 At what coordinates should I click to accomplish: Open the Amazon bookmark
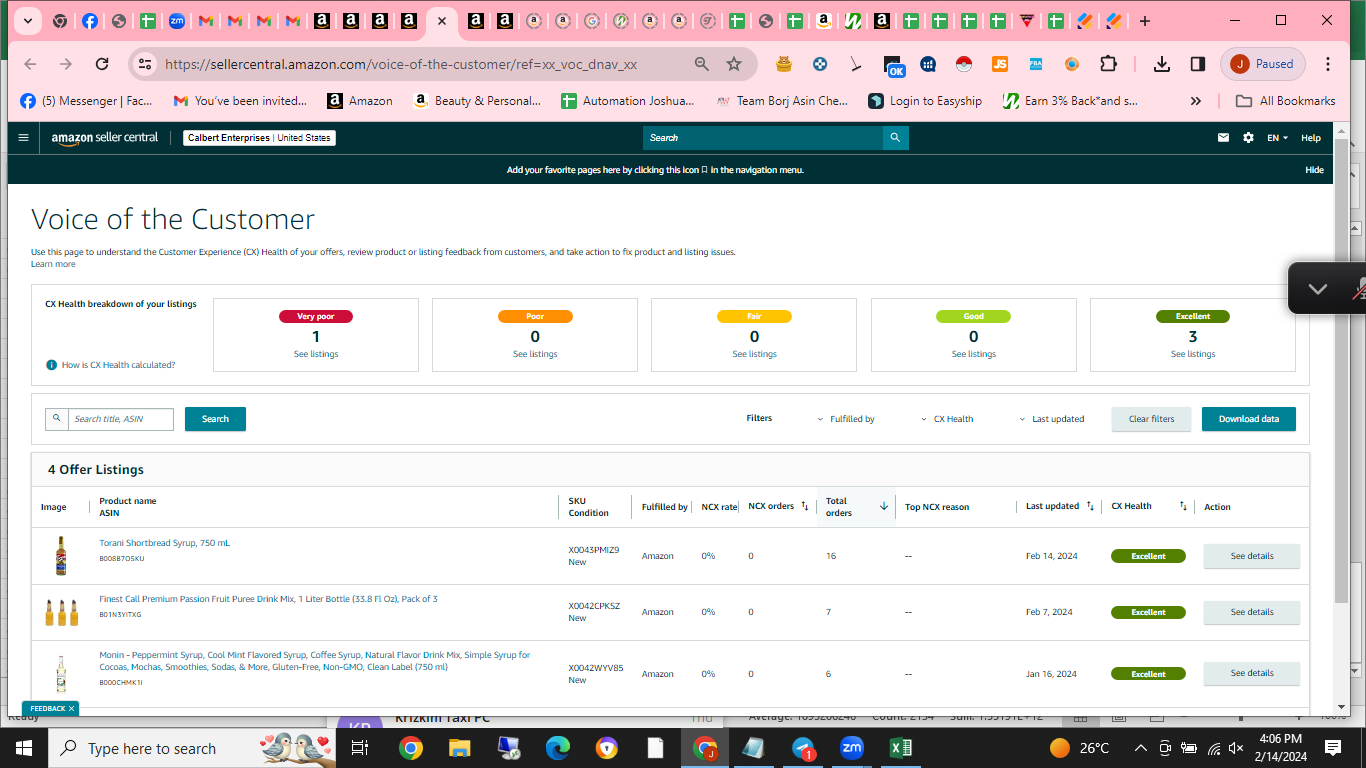point(360,101)
